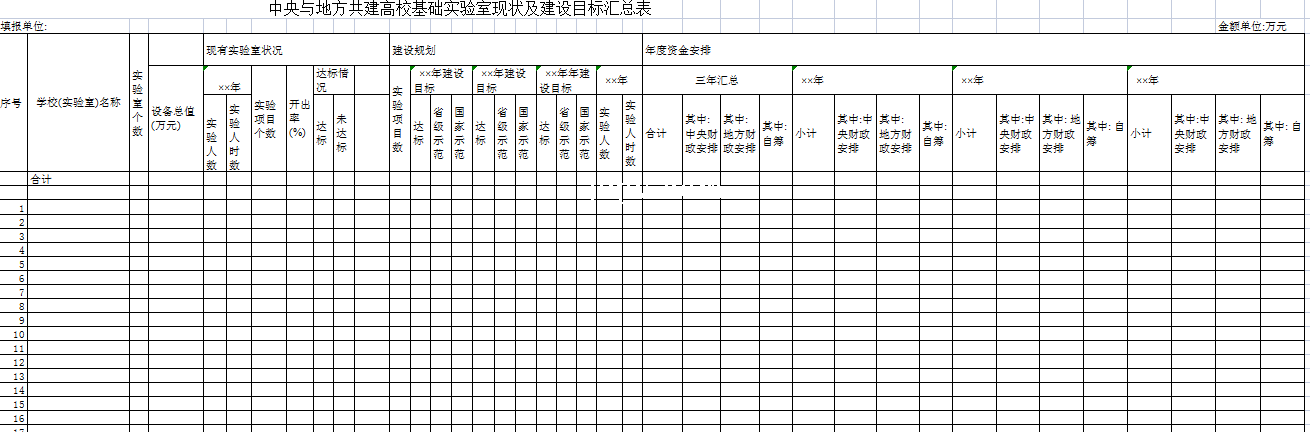Select the 设备总值(万元) header cell
The image size is (1310, 432).
(x=175, y=120)
